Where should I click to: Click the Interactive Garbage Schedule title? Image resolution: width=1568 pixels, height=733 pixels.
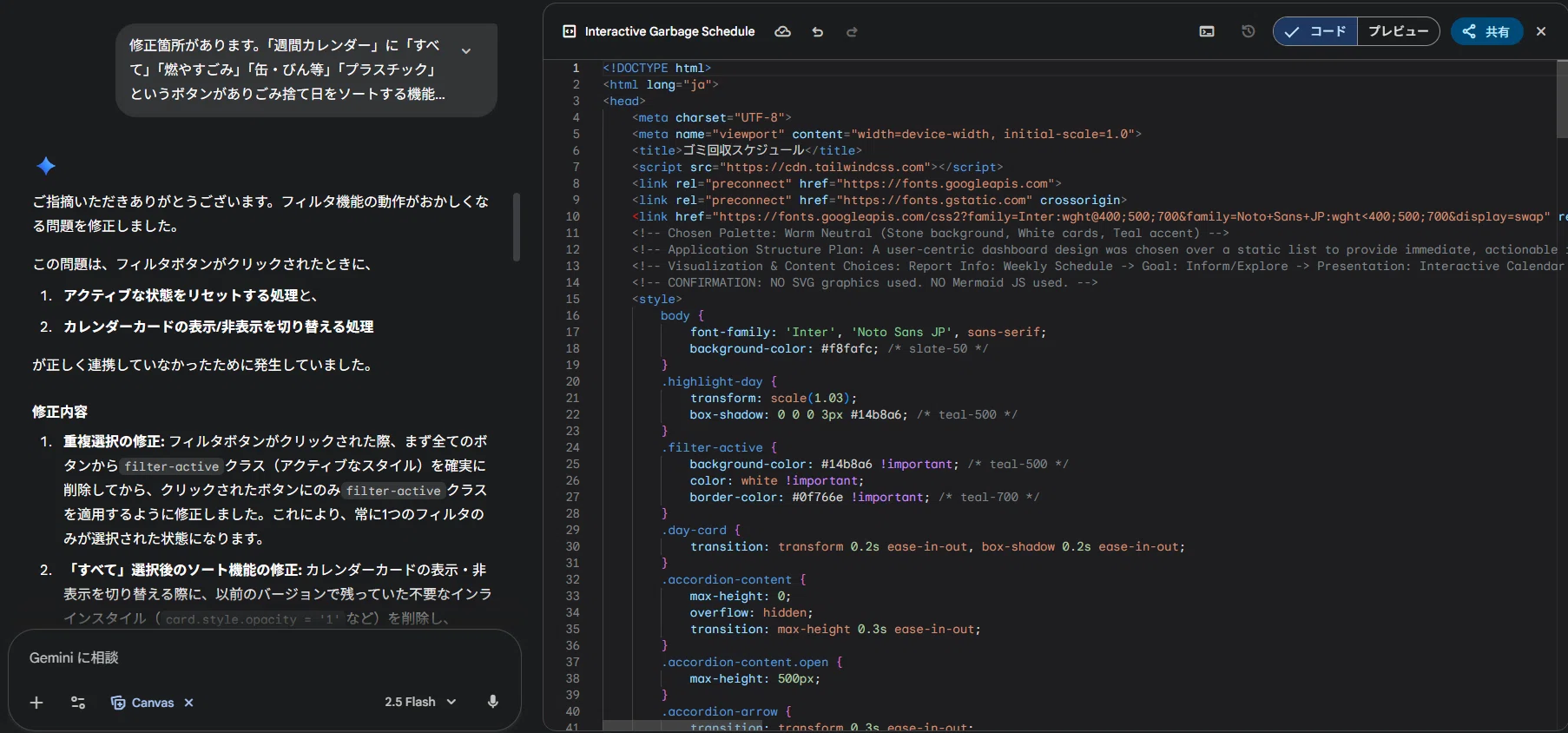pos(669,31)
